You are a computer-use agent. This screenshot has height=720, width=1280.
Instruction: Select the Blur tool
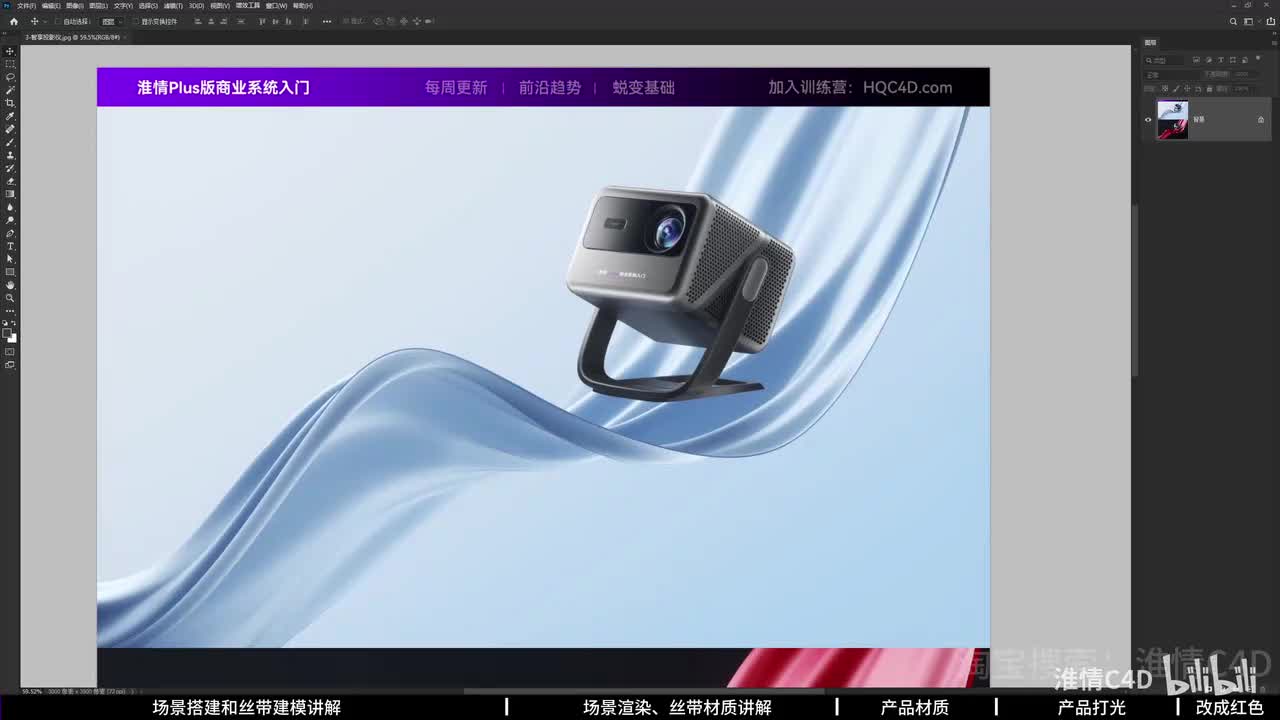(x=10, y=207)
